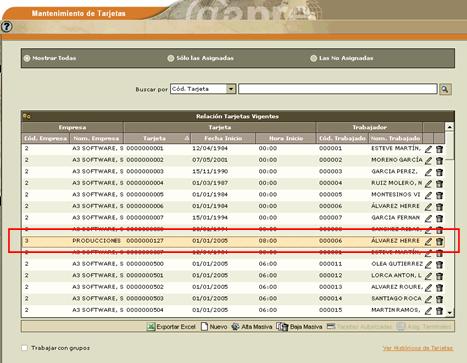Click table scrollbar up arrow

point(449,127)
